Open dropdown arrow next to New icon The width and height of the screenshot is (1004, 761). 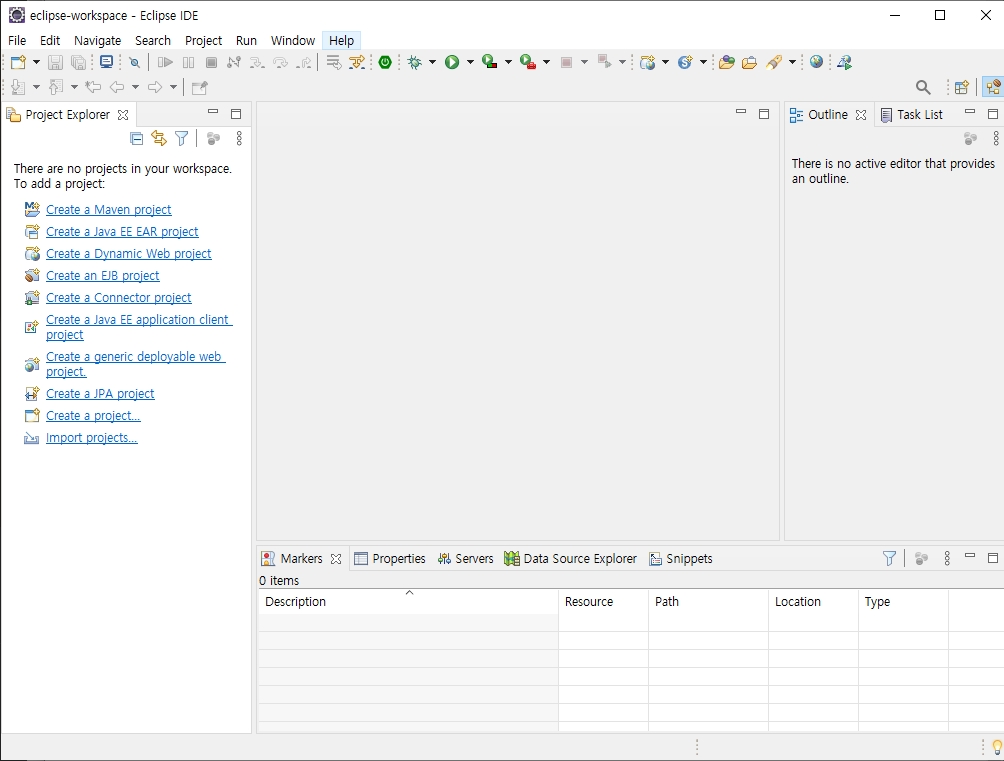pyautogui.click(x=36, y=62)
